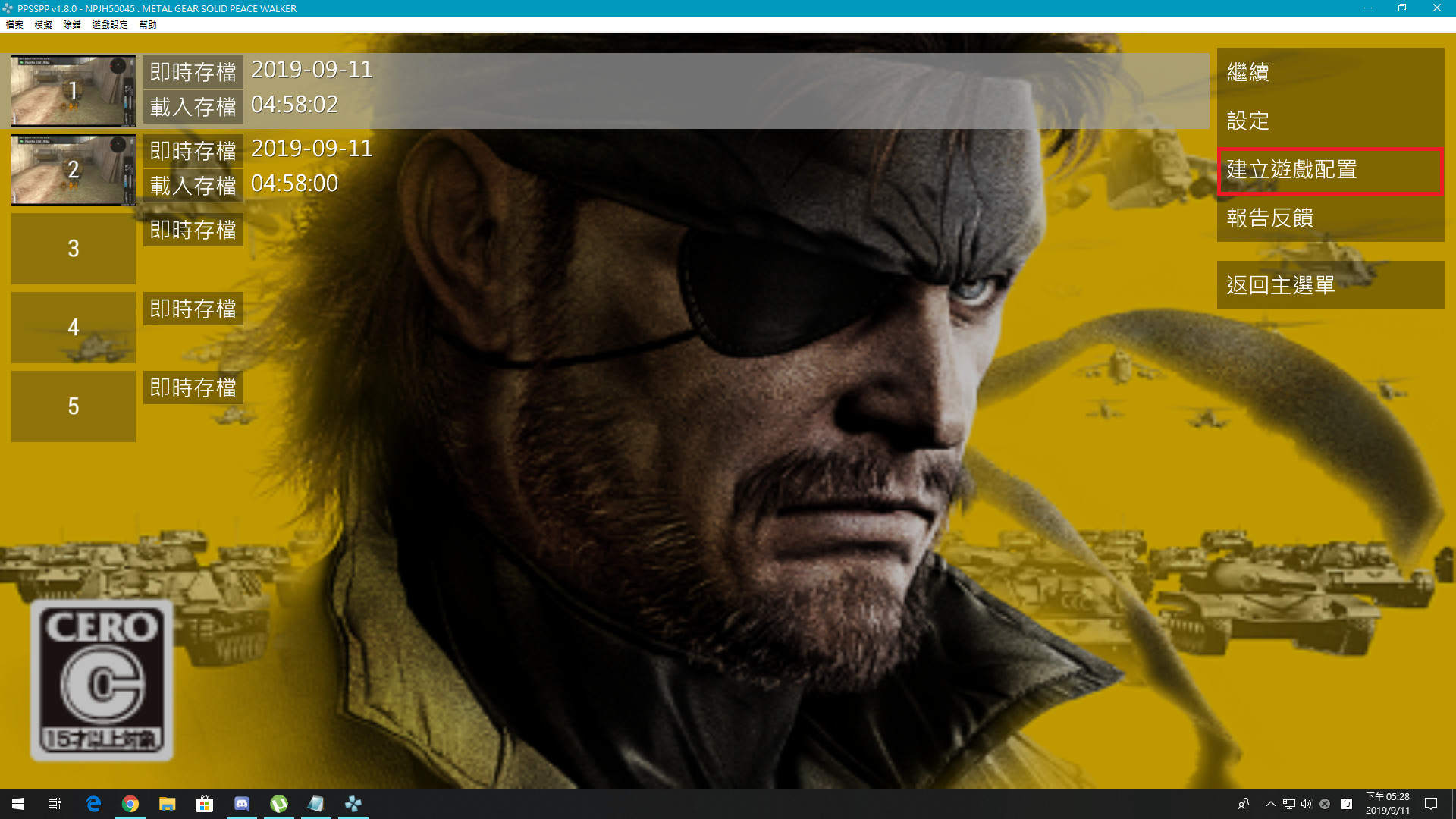Viewport: 1456px width, 819px height.
Task: Click slot 2 save time 04:58:00
Action: pyautogui.click(x=294, y=184)
